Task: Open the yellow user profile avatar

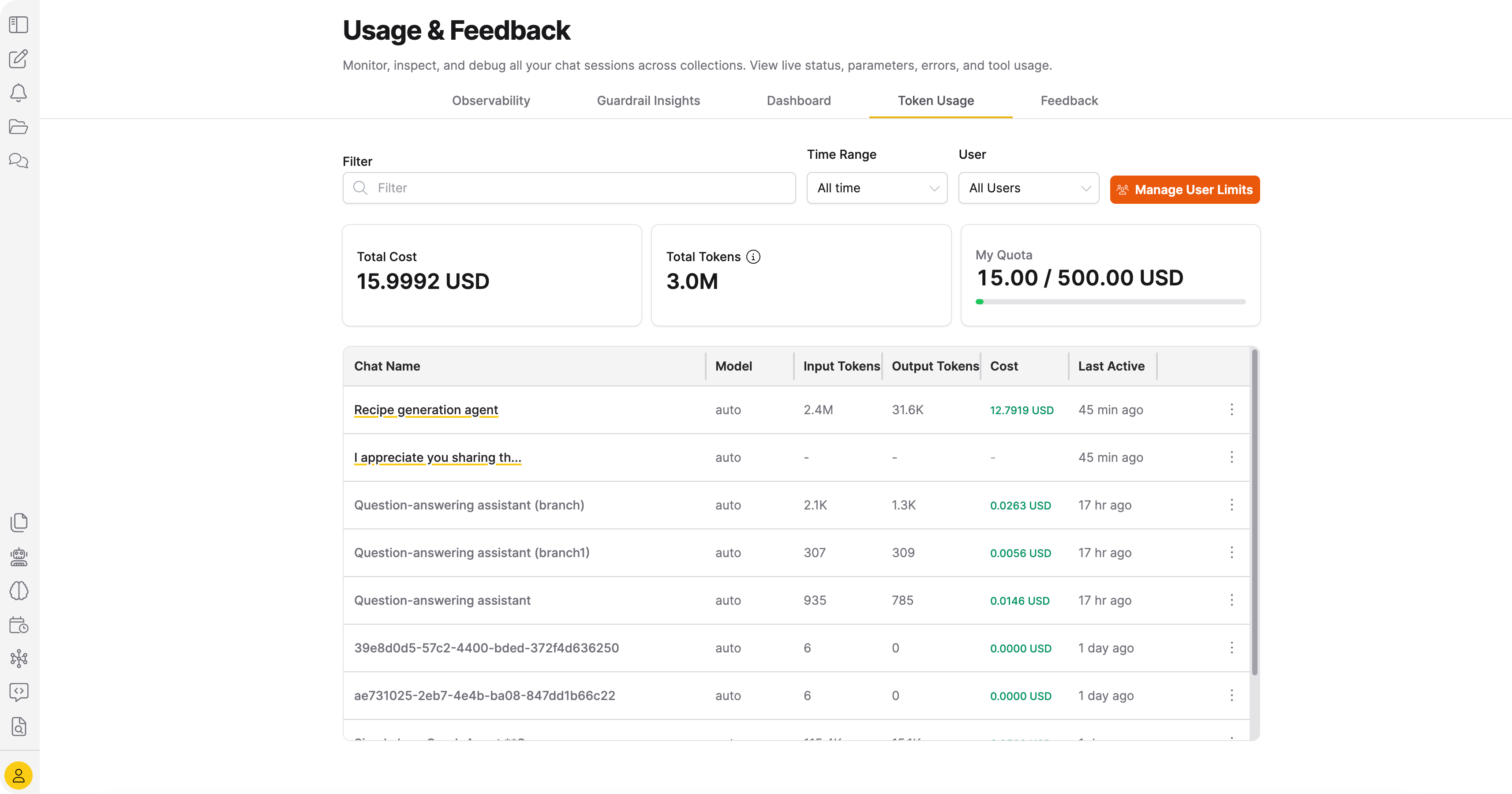Action: (19, 775)
